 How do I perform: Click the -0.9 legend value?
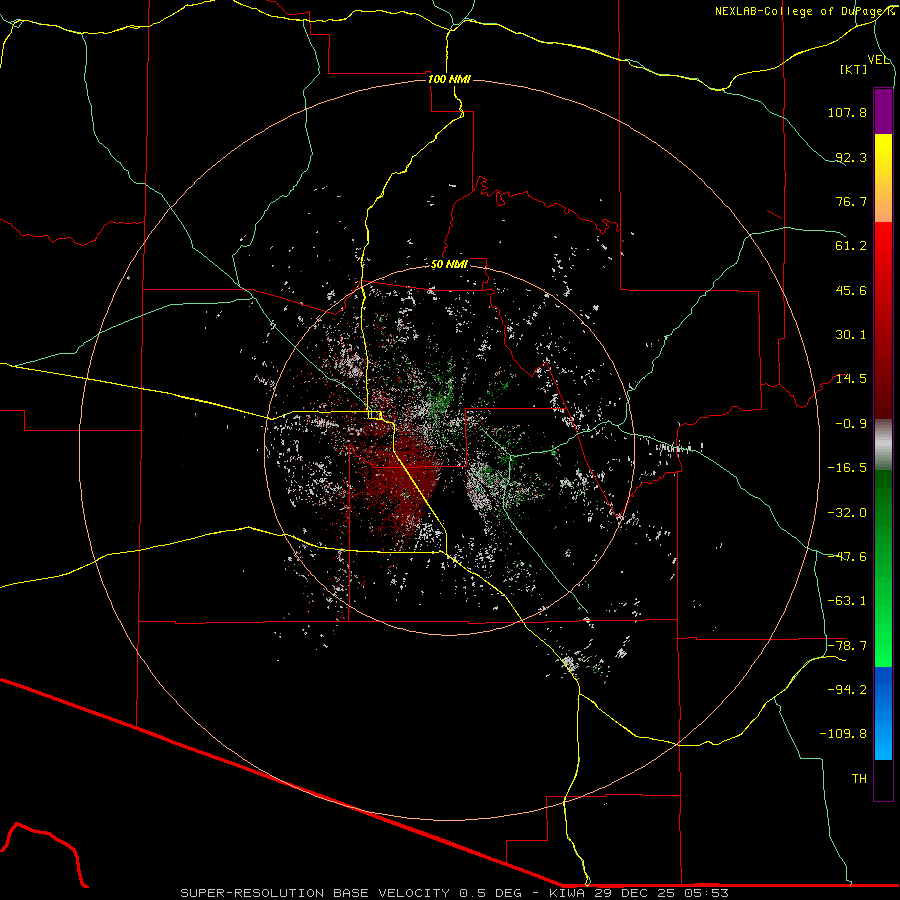[851, 424]
